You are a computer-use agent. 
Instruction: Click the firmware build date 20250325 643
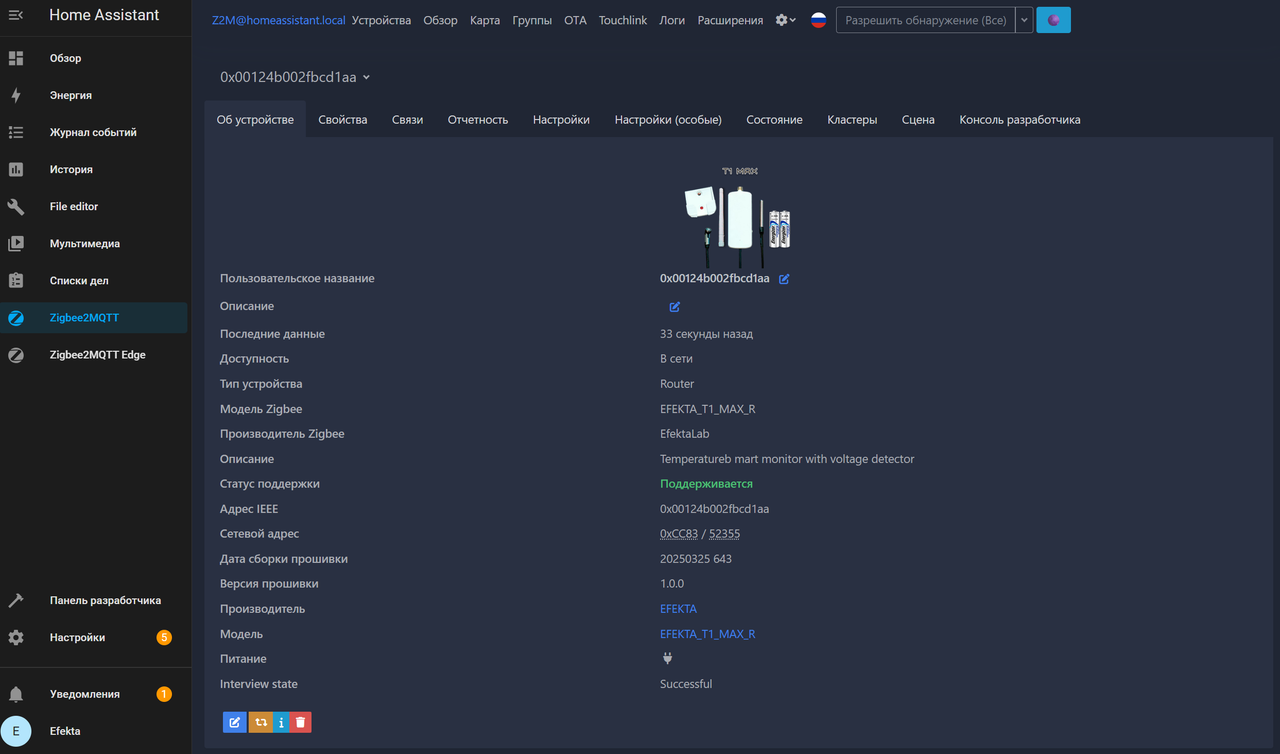[x=696, y=559]
